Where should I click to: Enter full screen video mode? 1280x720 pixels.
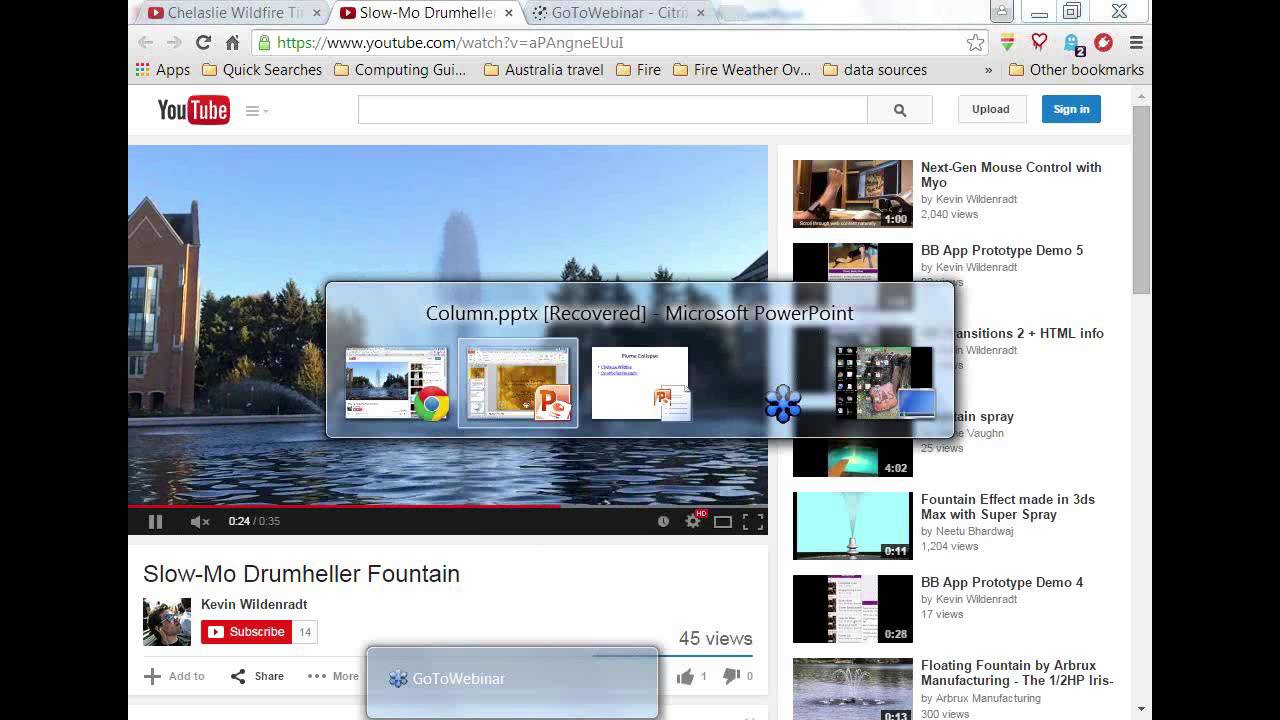point(753,521)
